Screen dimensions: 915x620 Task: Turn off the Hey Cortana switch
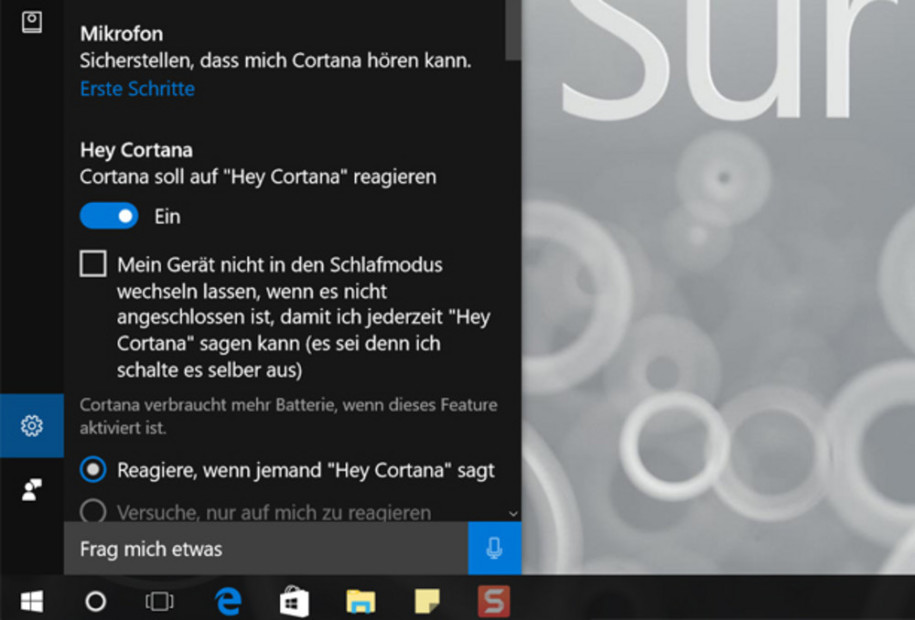(x=109, y=216)
